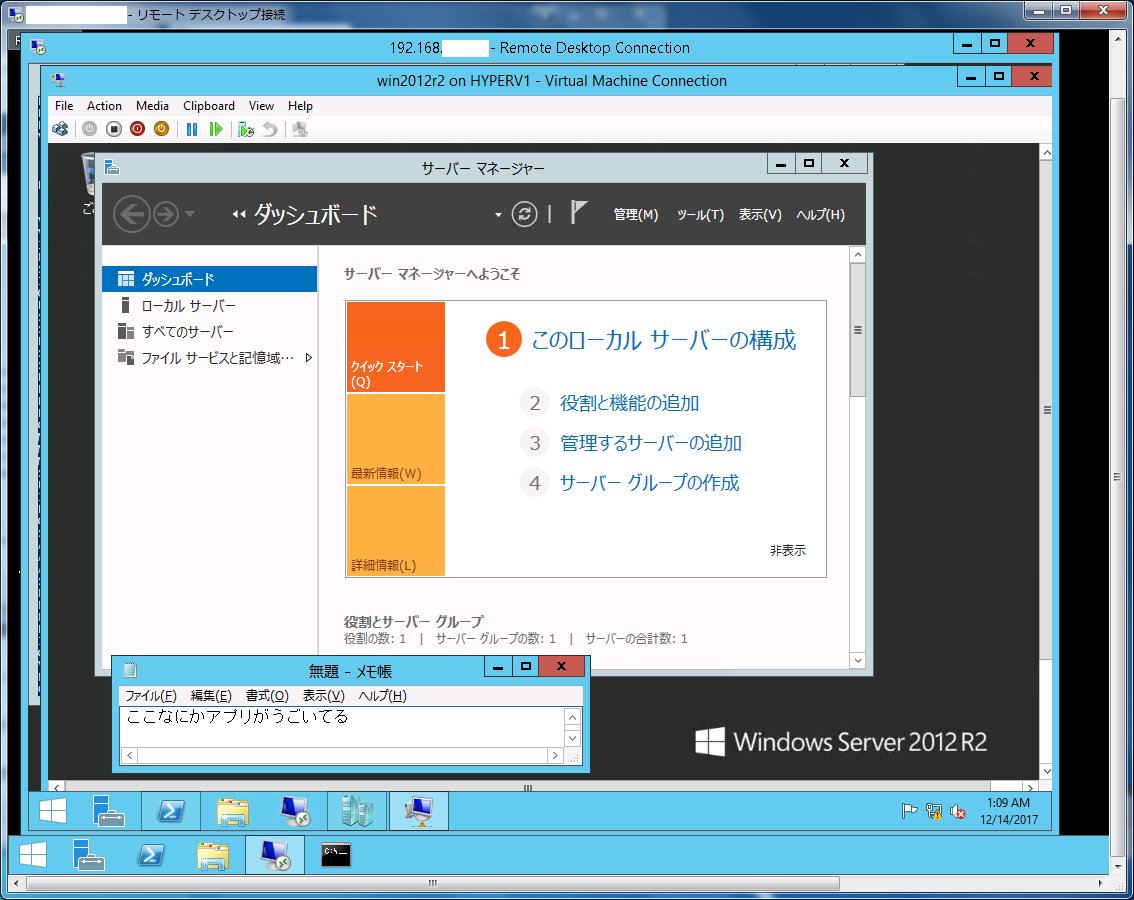Open the Clipboard menu

(x=208, y=106)
